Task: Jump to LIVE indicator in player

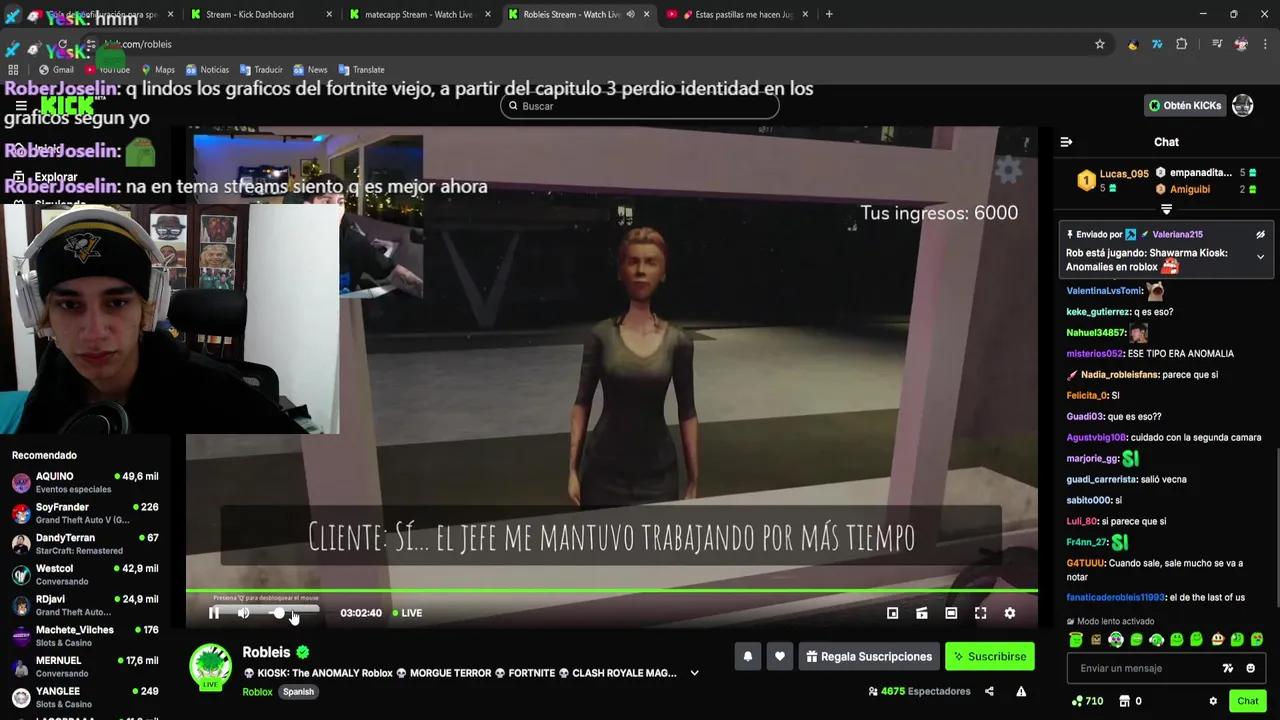Action: click(x=407, y=613)
